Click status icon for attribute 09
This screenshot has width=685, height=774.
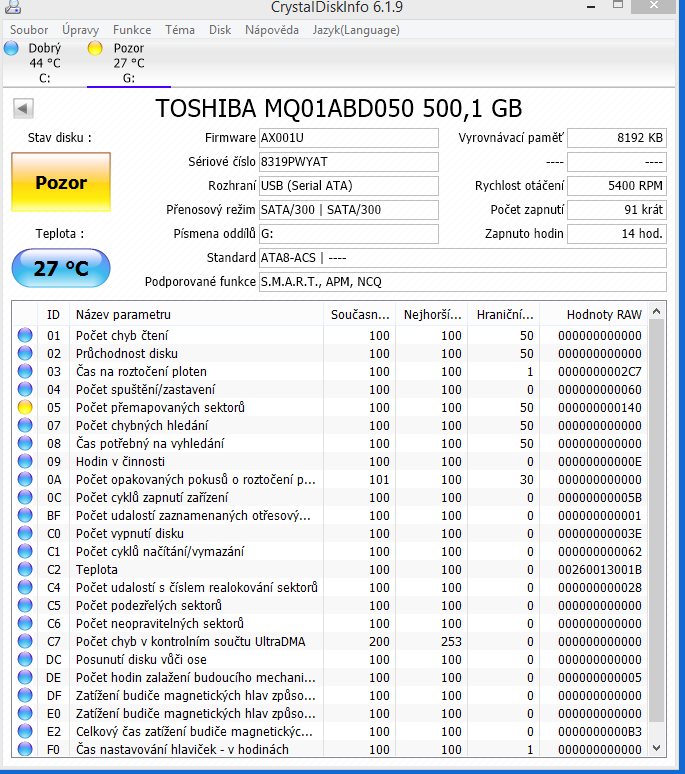point(25,462)
